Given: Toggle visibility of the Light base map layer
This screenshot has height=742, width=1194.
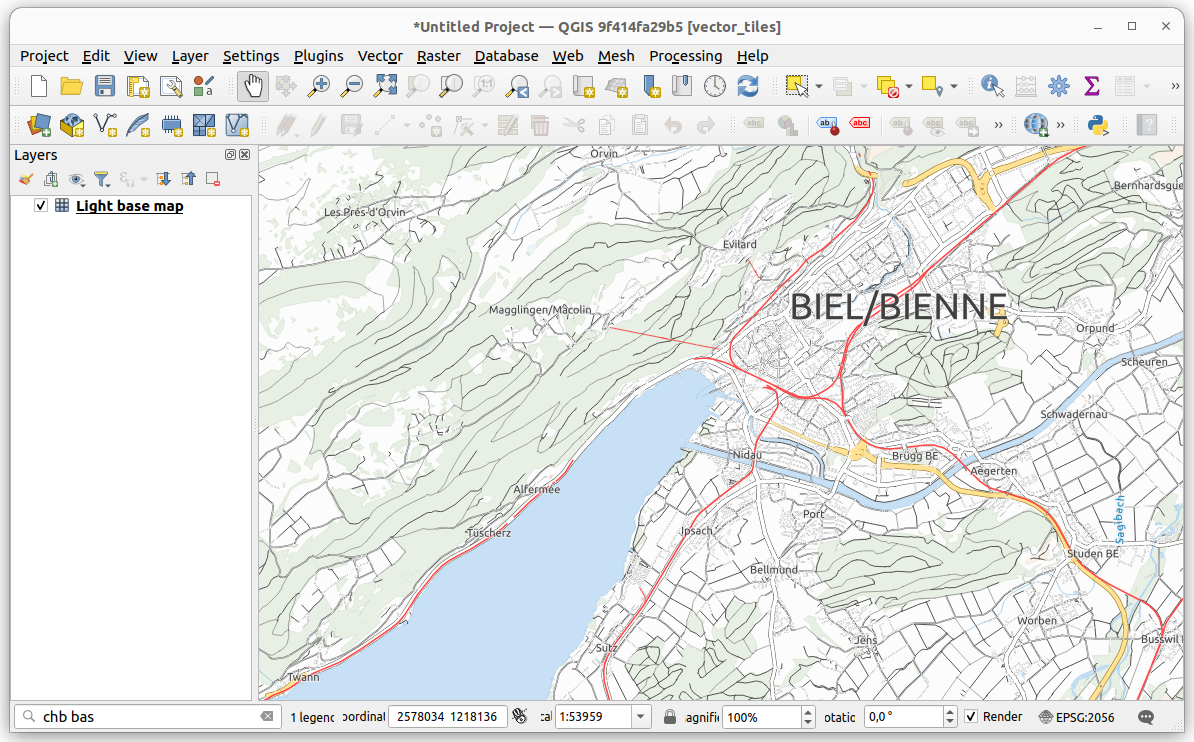Looking at the screenshot, I should 39,205.
